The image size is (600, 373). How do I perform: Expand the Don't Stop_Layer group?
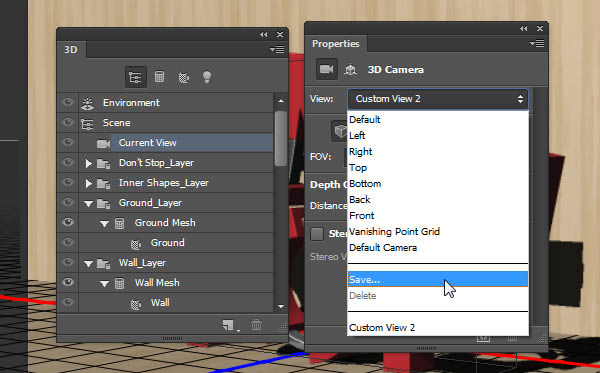[88, 164]
